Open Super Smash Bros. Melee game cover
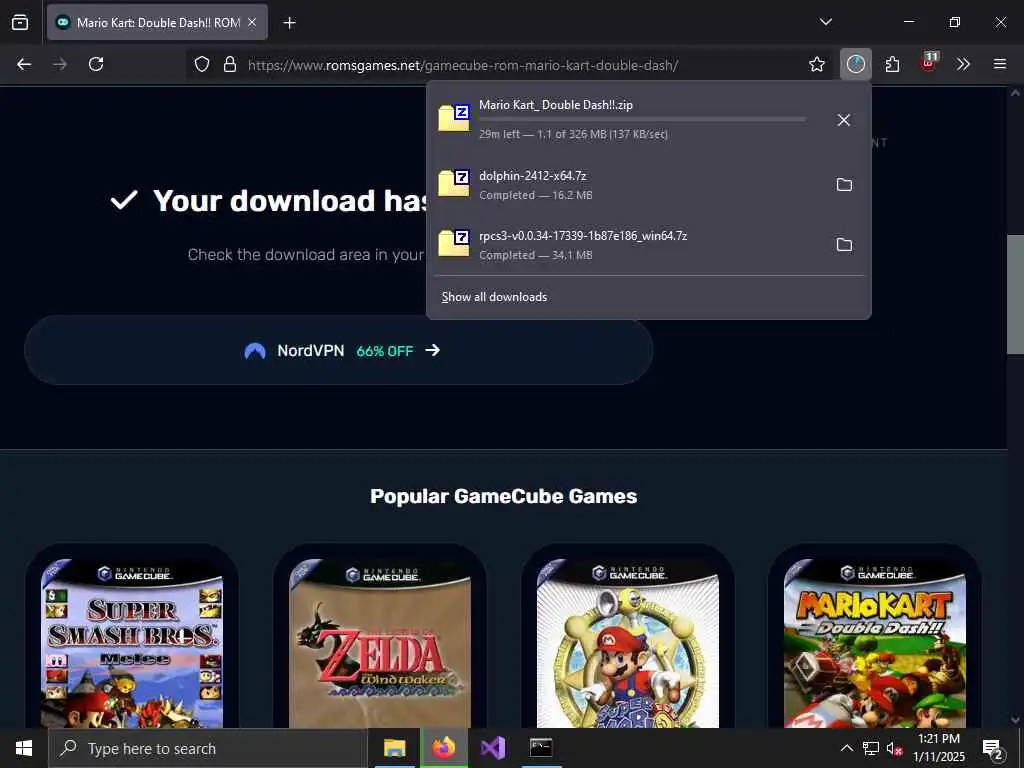Screen dimensions: 1024x768 click(132, 643)
